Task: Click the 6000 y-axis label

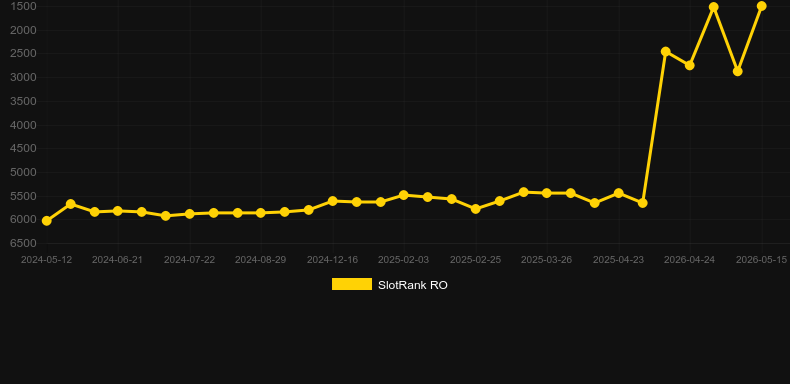Action: pos(23,219)
